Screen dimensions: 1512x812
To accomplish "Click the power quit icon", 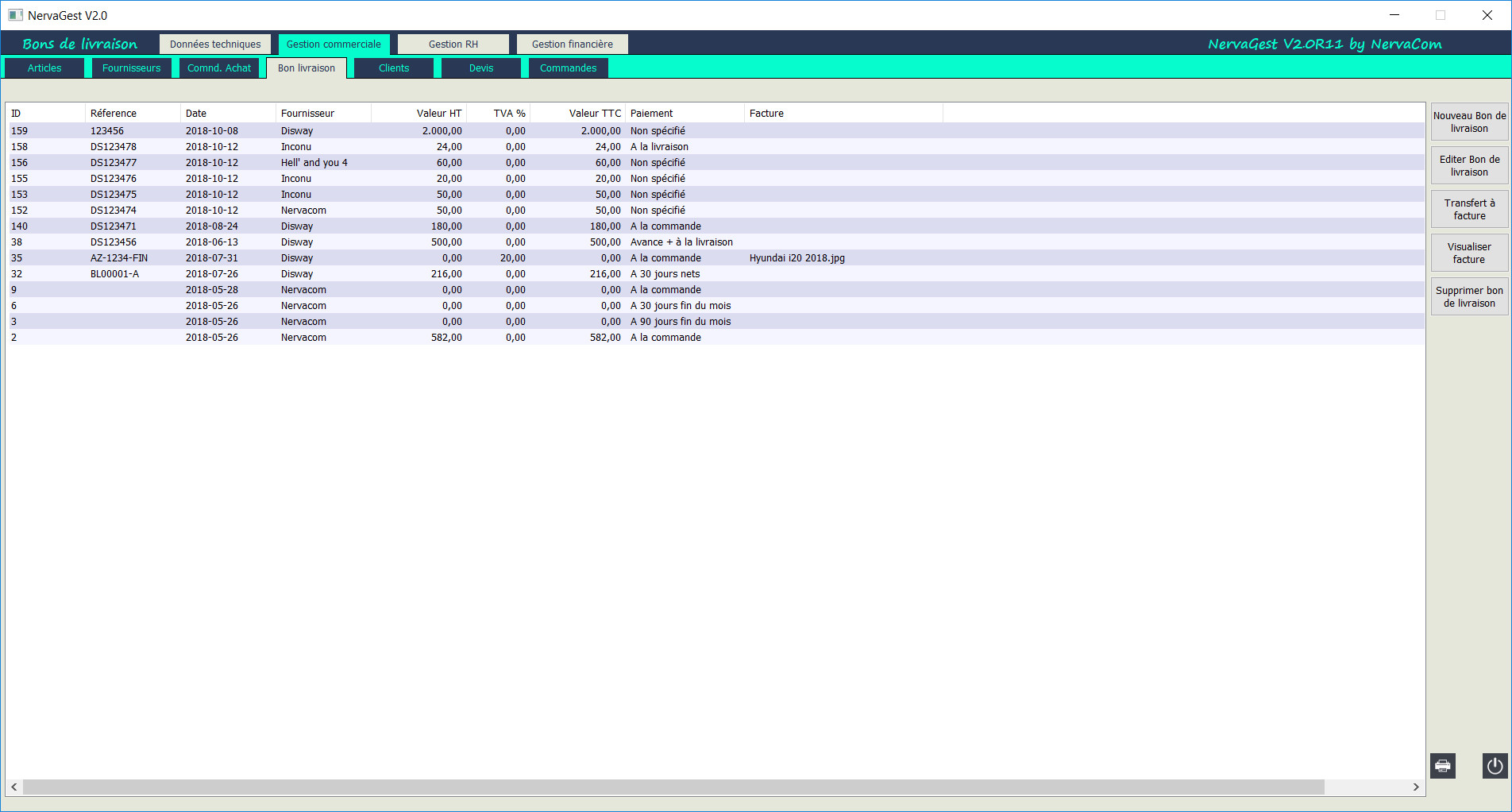I will point(1495,766).
